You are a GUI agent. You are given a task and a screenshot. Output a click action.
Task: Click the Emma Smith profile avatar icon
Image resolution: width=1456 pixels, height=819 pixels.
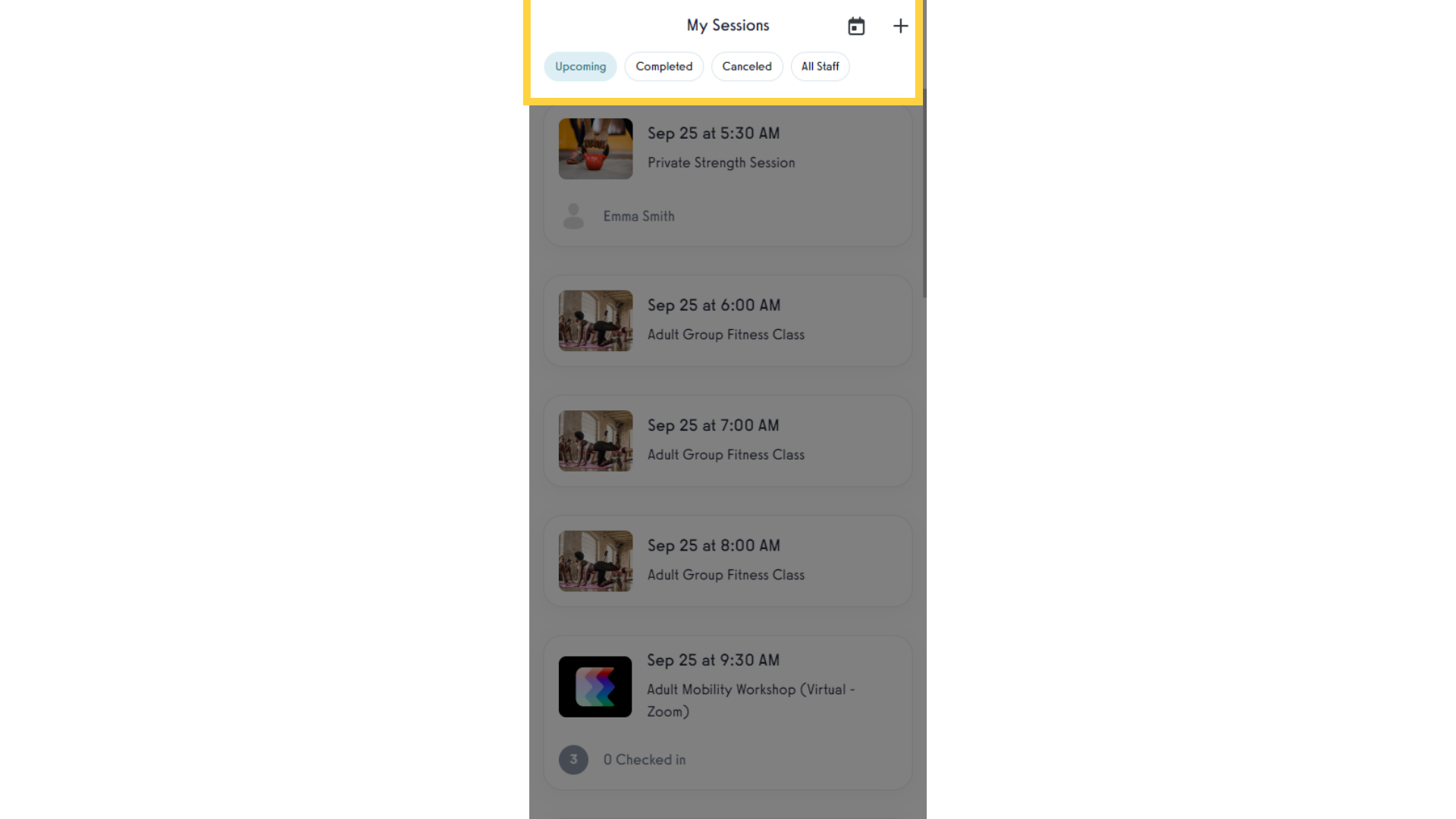[x=574, y=215]
